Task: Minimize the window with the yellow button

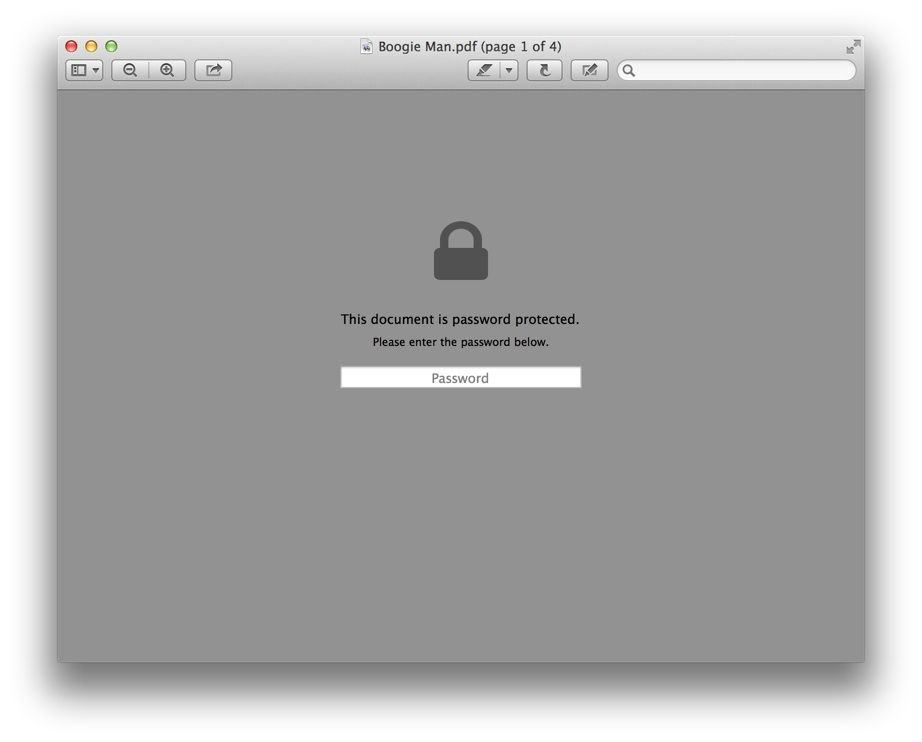Action: tap(91, 46)
